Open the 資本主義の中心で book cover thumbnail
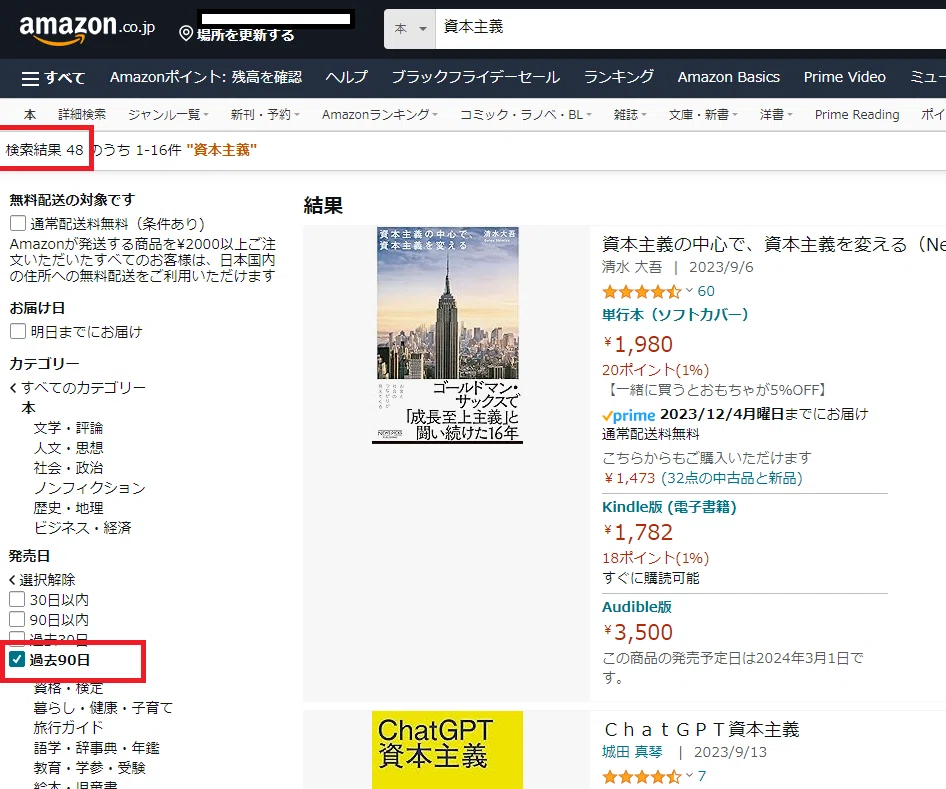 point(447,335)
